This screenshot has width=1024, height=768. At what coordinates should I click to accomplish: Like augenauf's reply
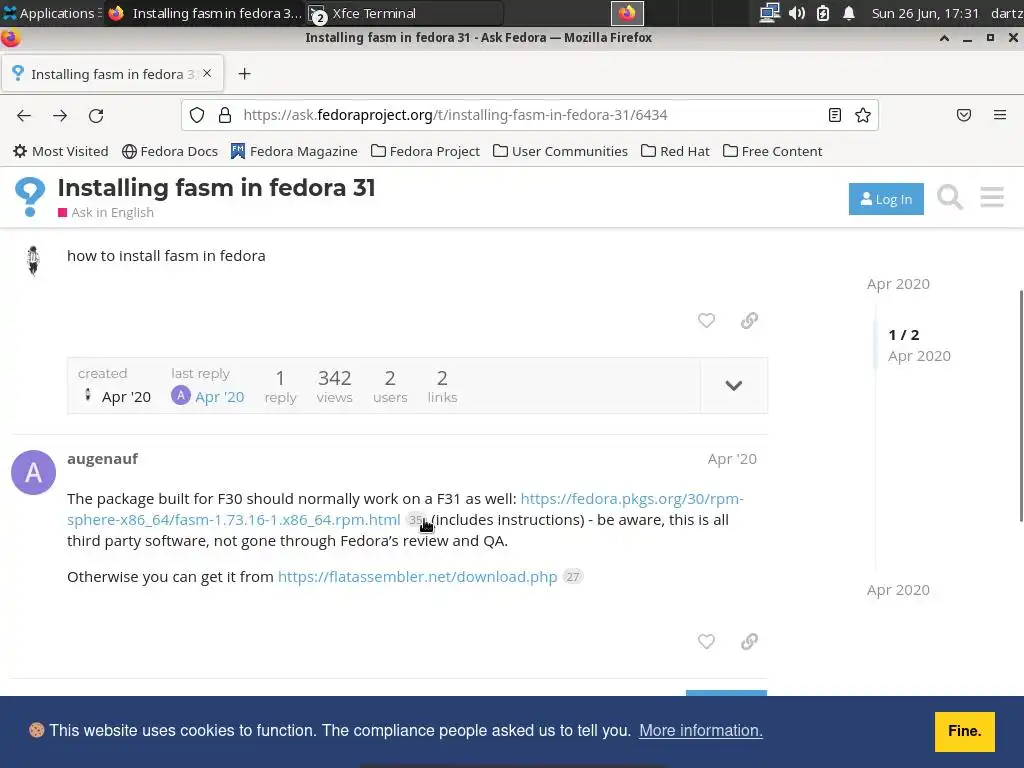click(x=706, y=641)
